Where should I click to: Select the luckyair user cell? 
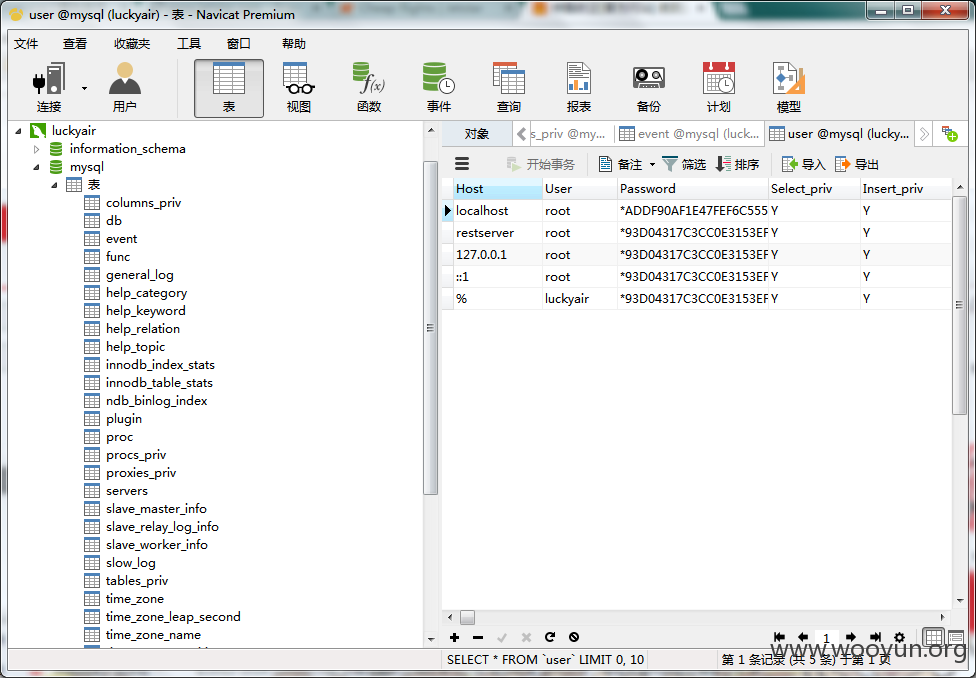click(x=580, y=299)
